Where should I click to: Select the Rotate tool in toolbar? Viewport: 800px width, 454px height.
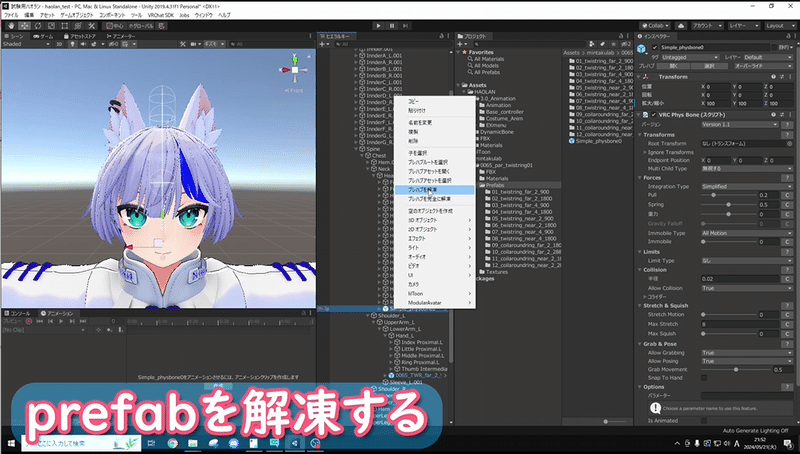pos(38,26)
